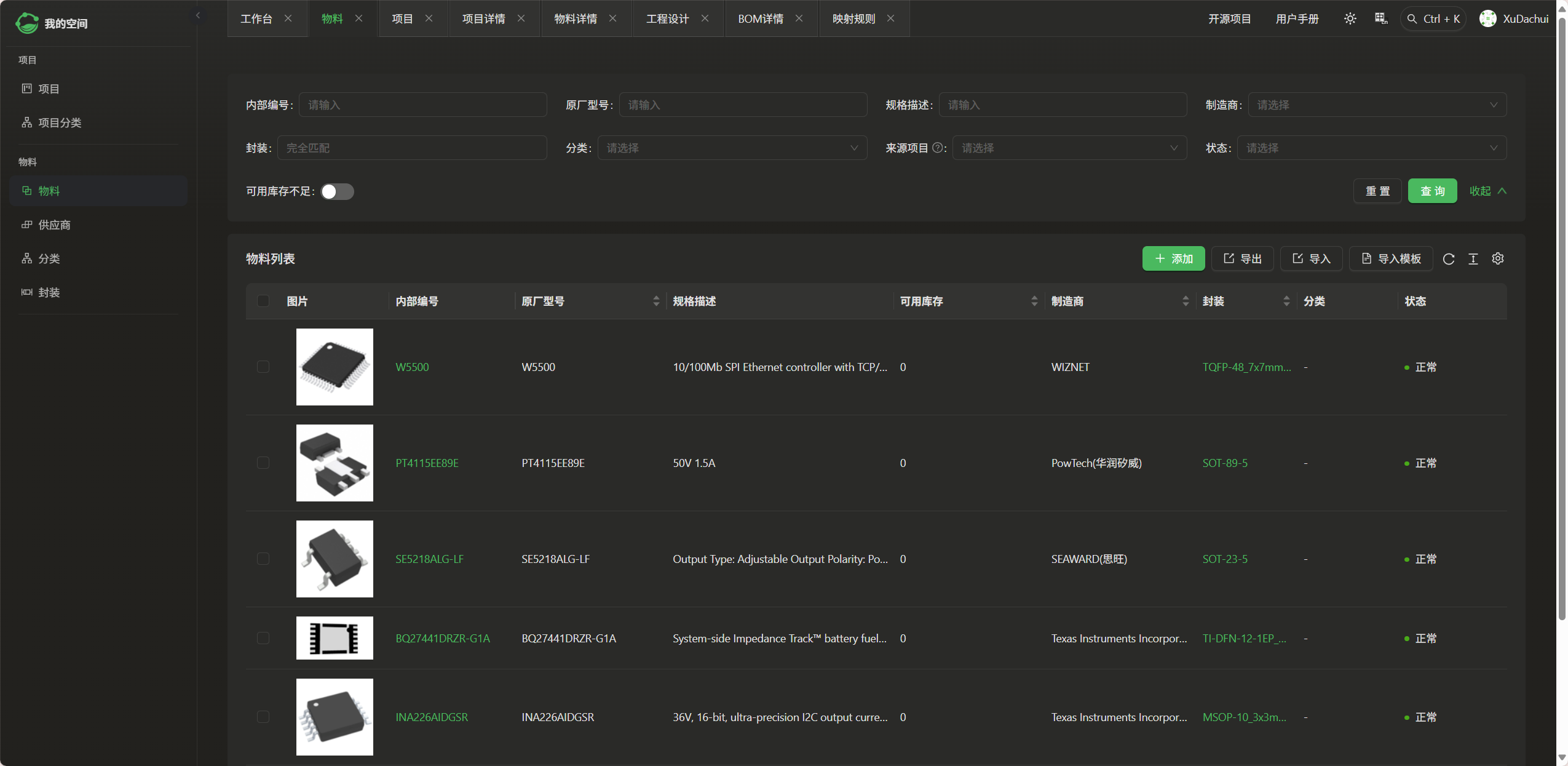
Task: Sort by the 原厂型号 column sort icon
Action: click(655, 301)
